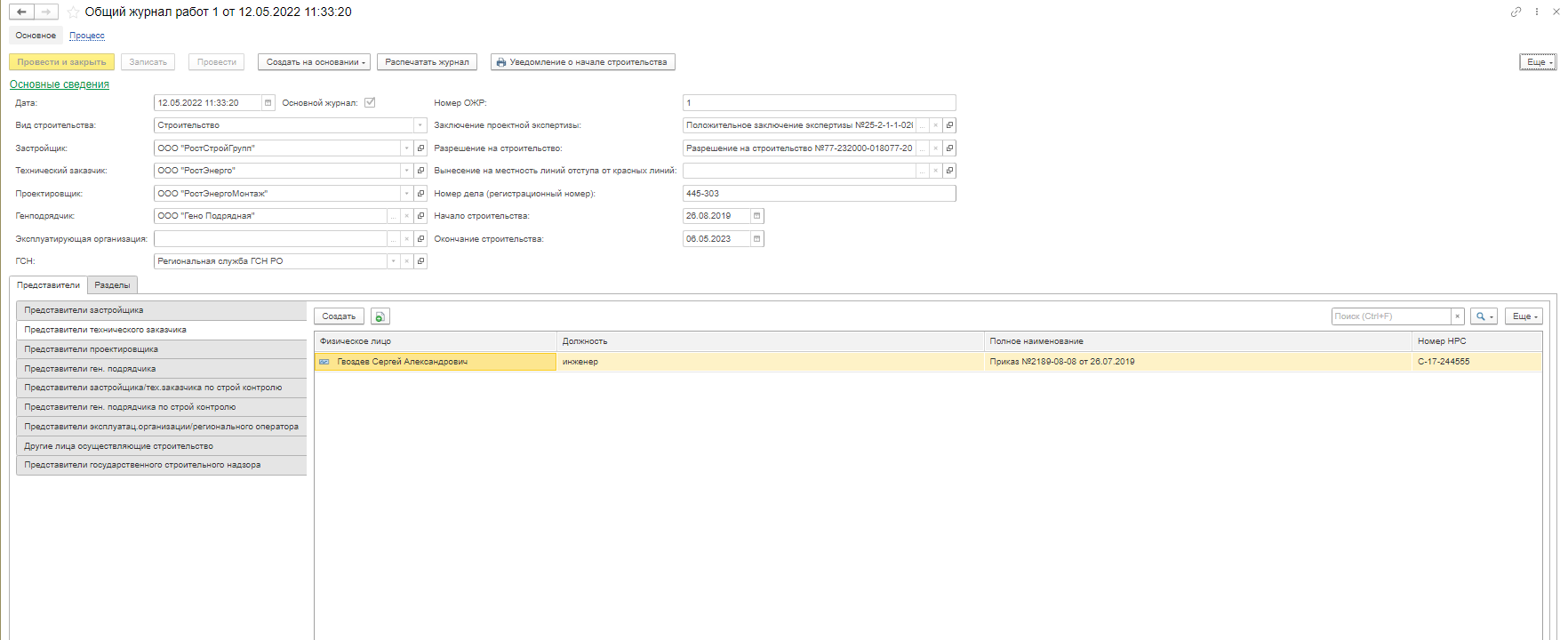Expand the ГСН dropdown arrow
Image resolution: width=1568 pixels, height=640 pixels.
pos(393,261)
